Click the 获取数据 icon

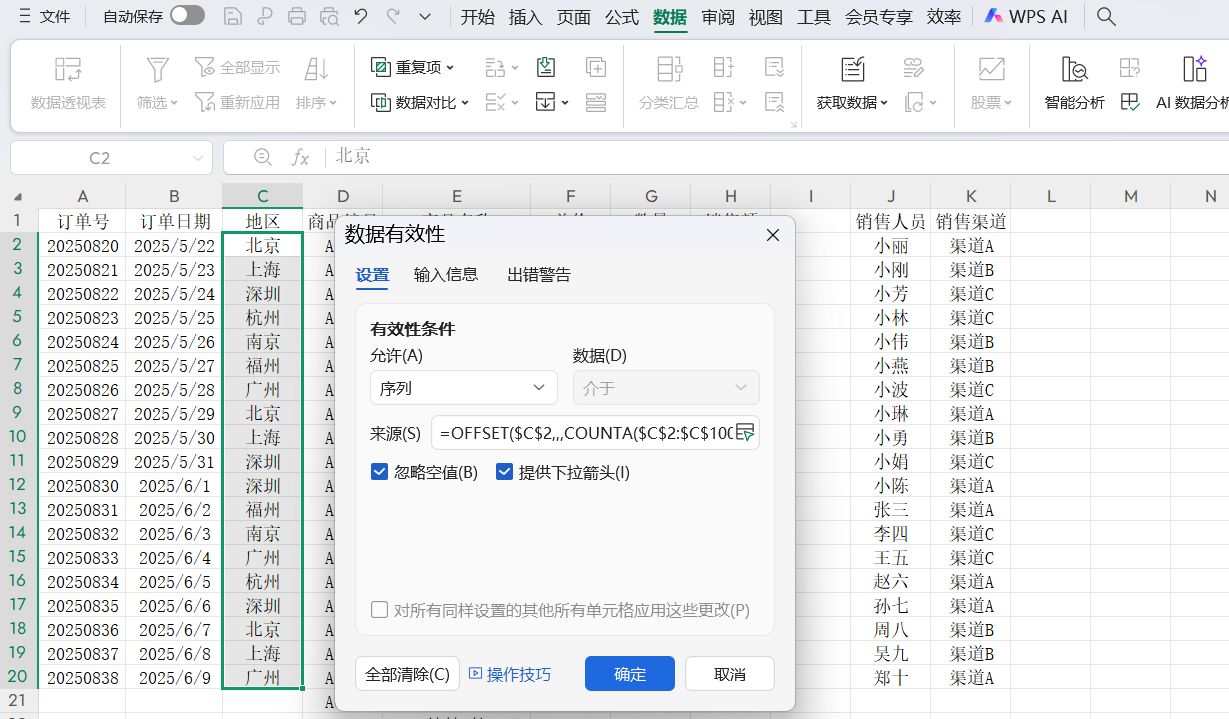852,70
